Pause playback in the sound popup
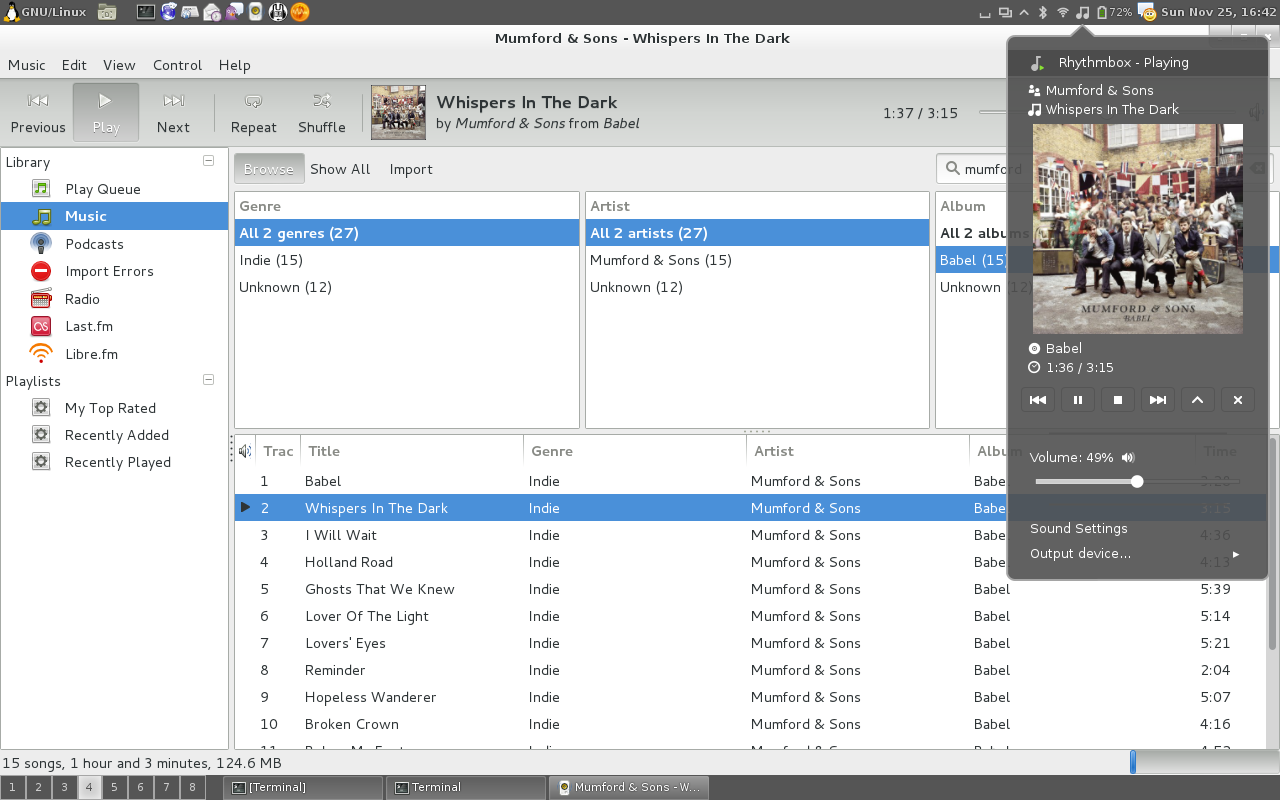Image resolution: width=1280 pixels, height=800 pixels. [x=1078, y=400]
